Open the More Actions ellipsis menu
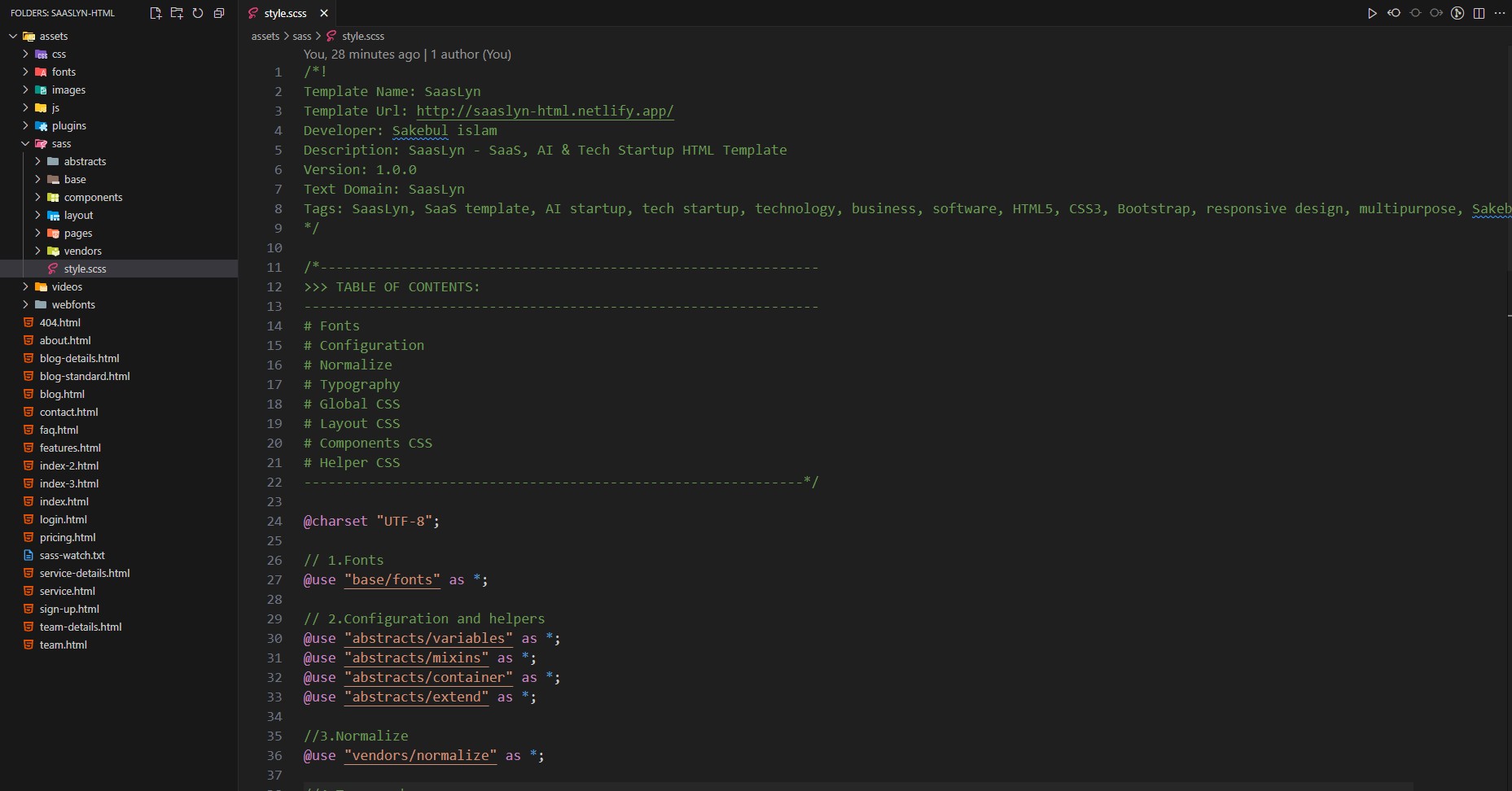This screenshot has width=1512, height=791. click(1500, 13)
